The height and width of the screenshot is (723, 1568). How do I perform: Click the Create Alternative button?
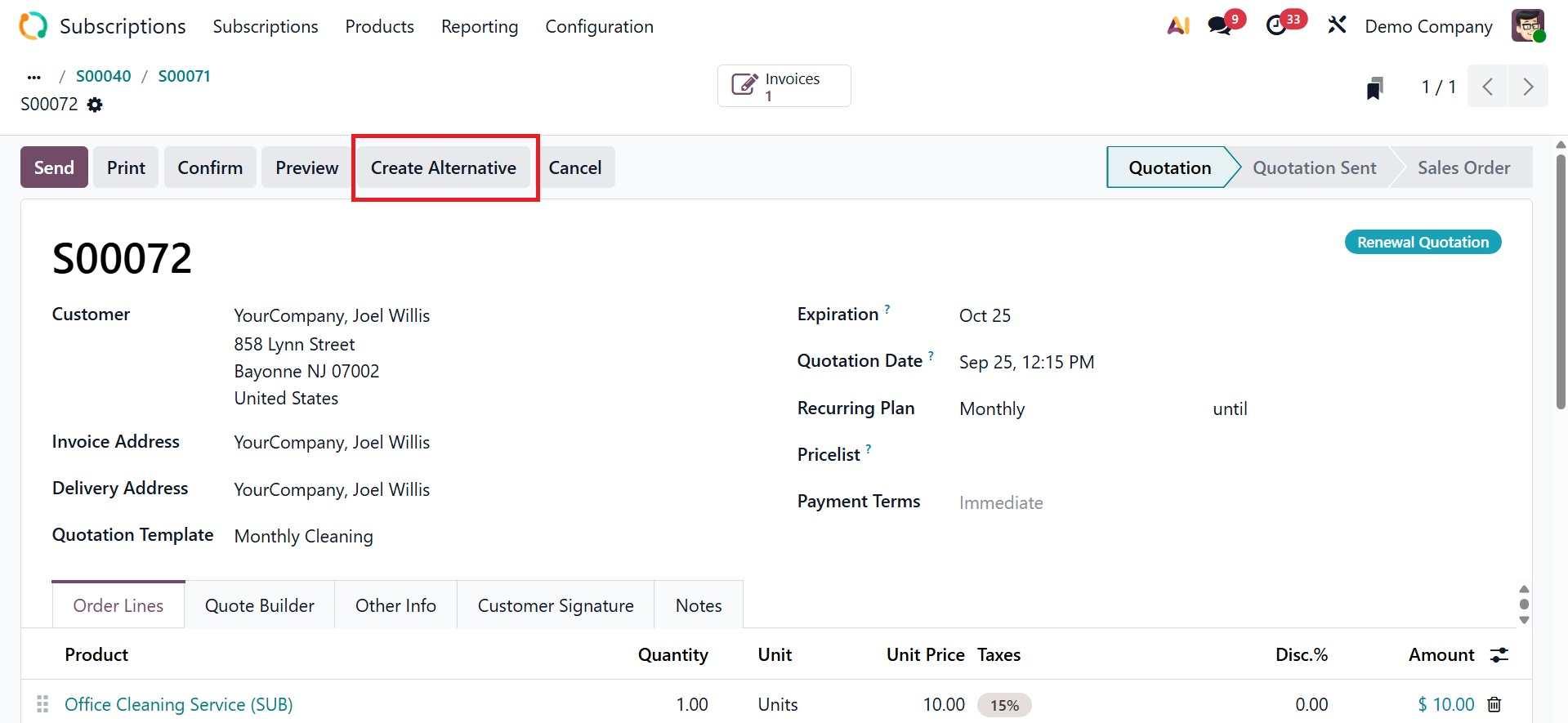[x=444, y=167]
